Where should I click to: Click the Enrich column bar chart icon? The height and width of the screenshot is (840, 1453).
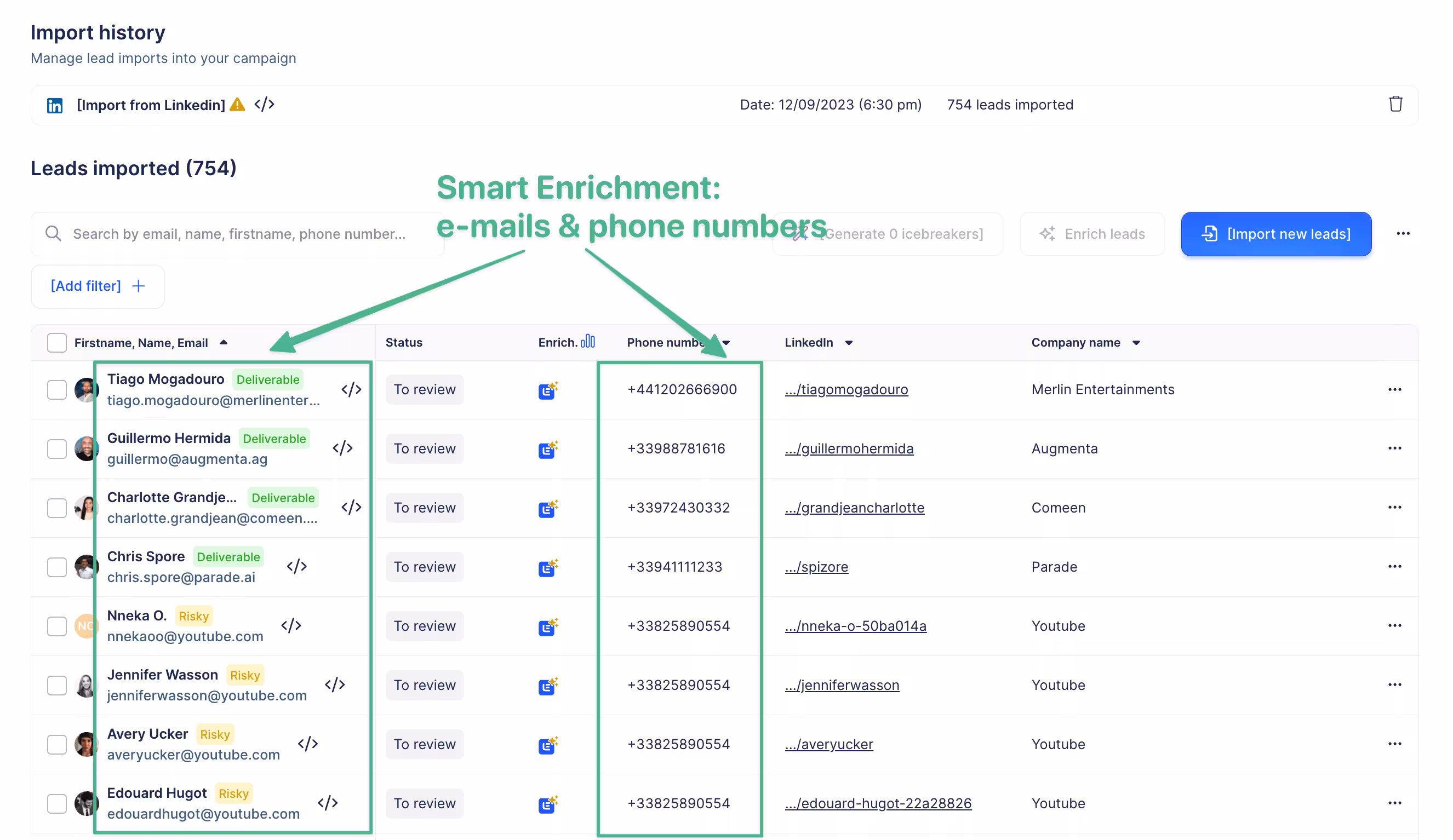[587, 342]
